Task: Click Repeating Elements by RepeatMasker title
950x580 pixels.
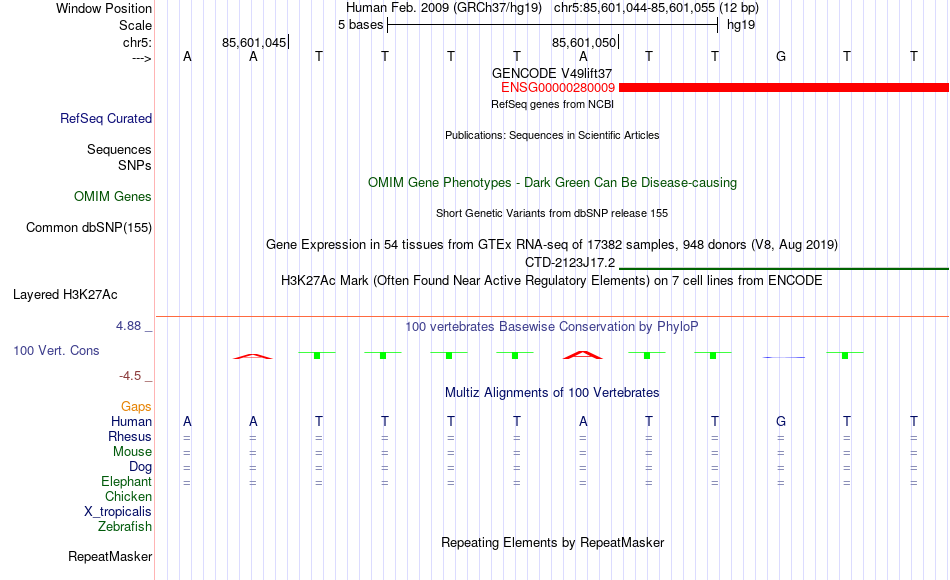Action: pos(553,542)
